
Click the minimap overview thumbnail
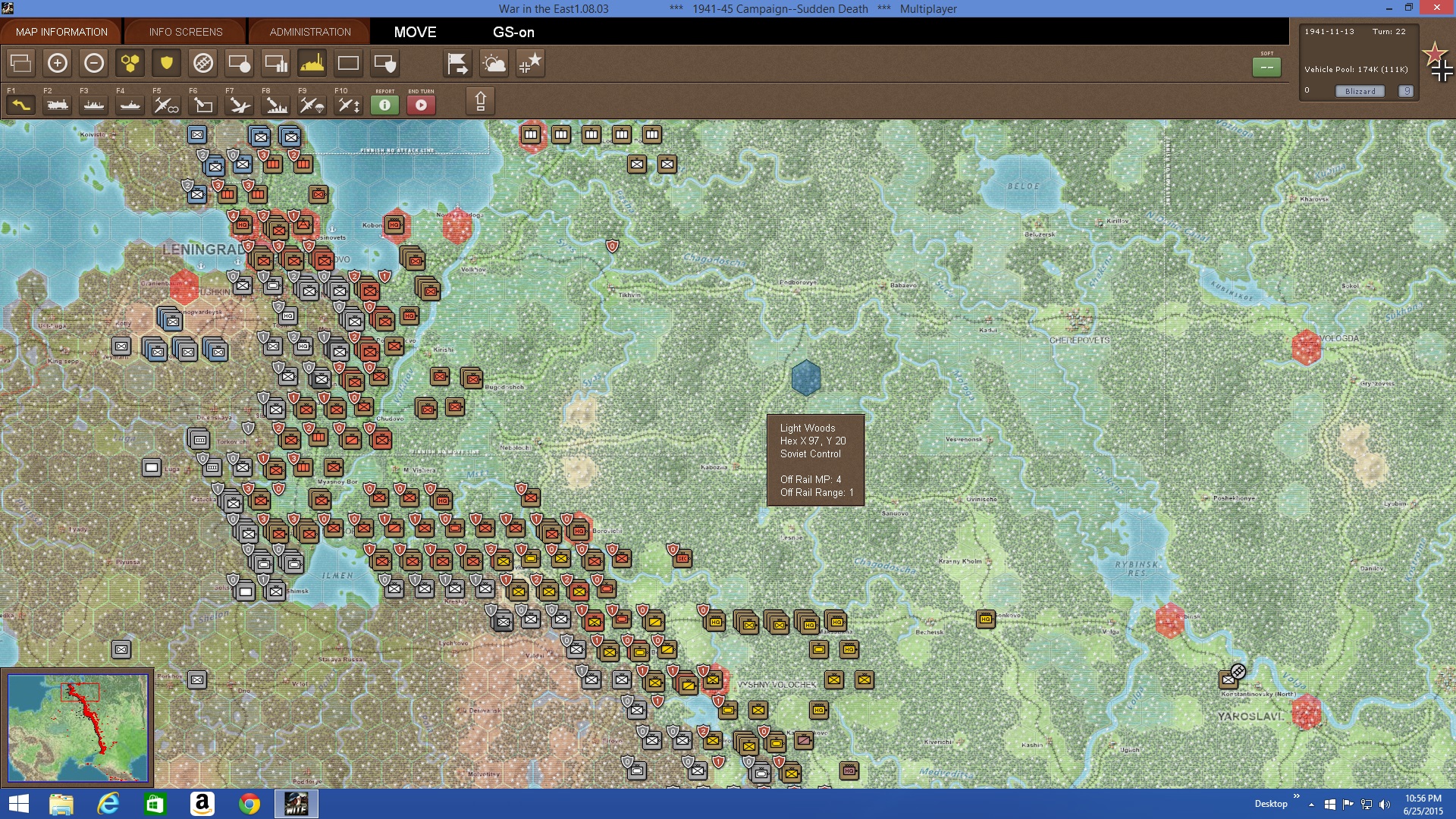pyautogui.click(x=78, y=728)
